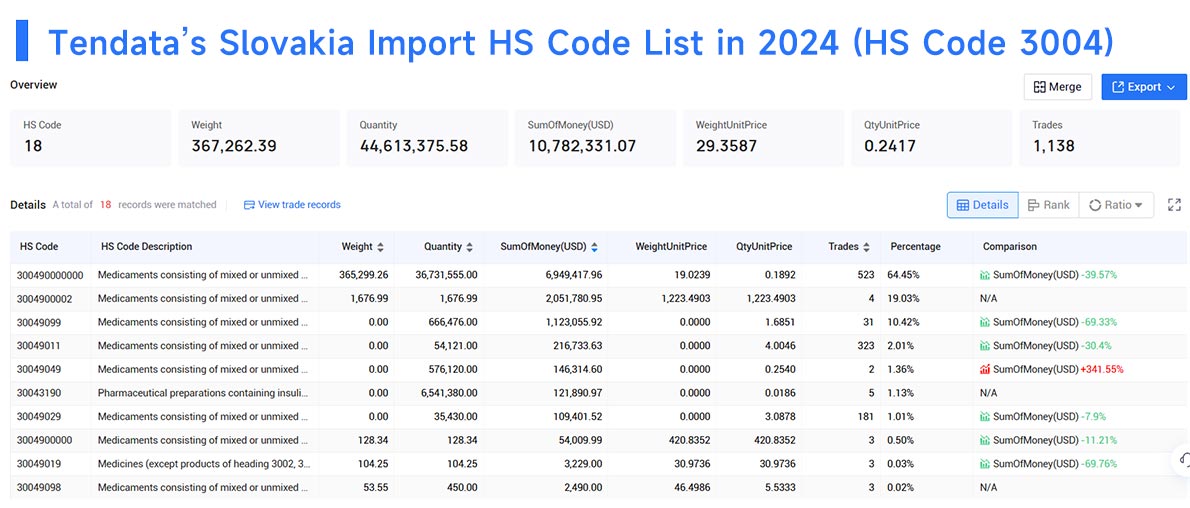Screen dimensions: 1190x508
Task: Select HS Code 30043190 cell
Action: point(39,393)
